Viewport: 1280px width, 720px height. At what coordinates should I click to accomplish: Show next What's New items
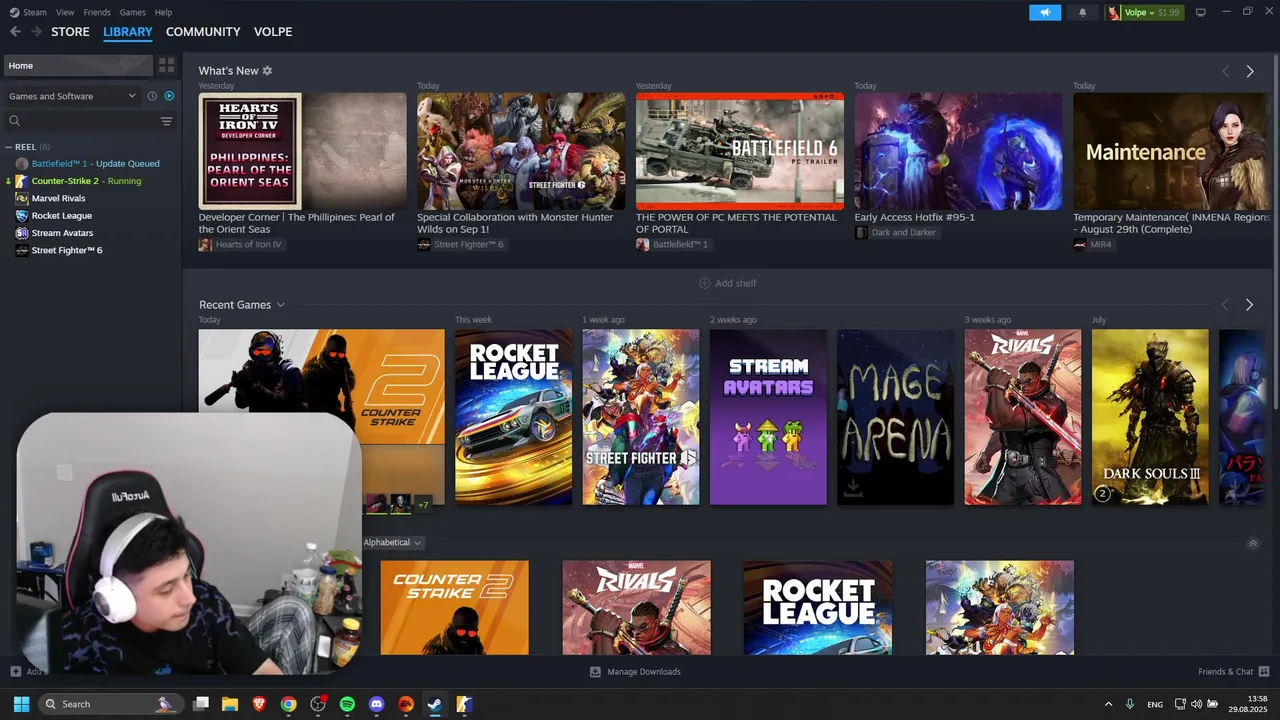(1250, 71)
